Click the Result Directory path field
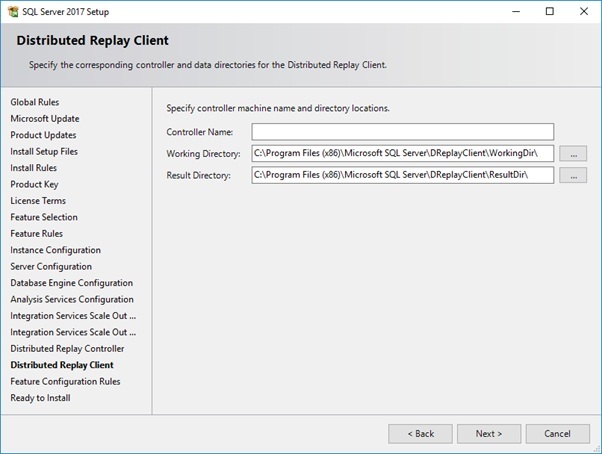 point(403,175)
